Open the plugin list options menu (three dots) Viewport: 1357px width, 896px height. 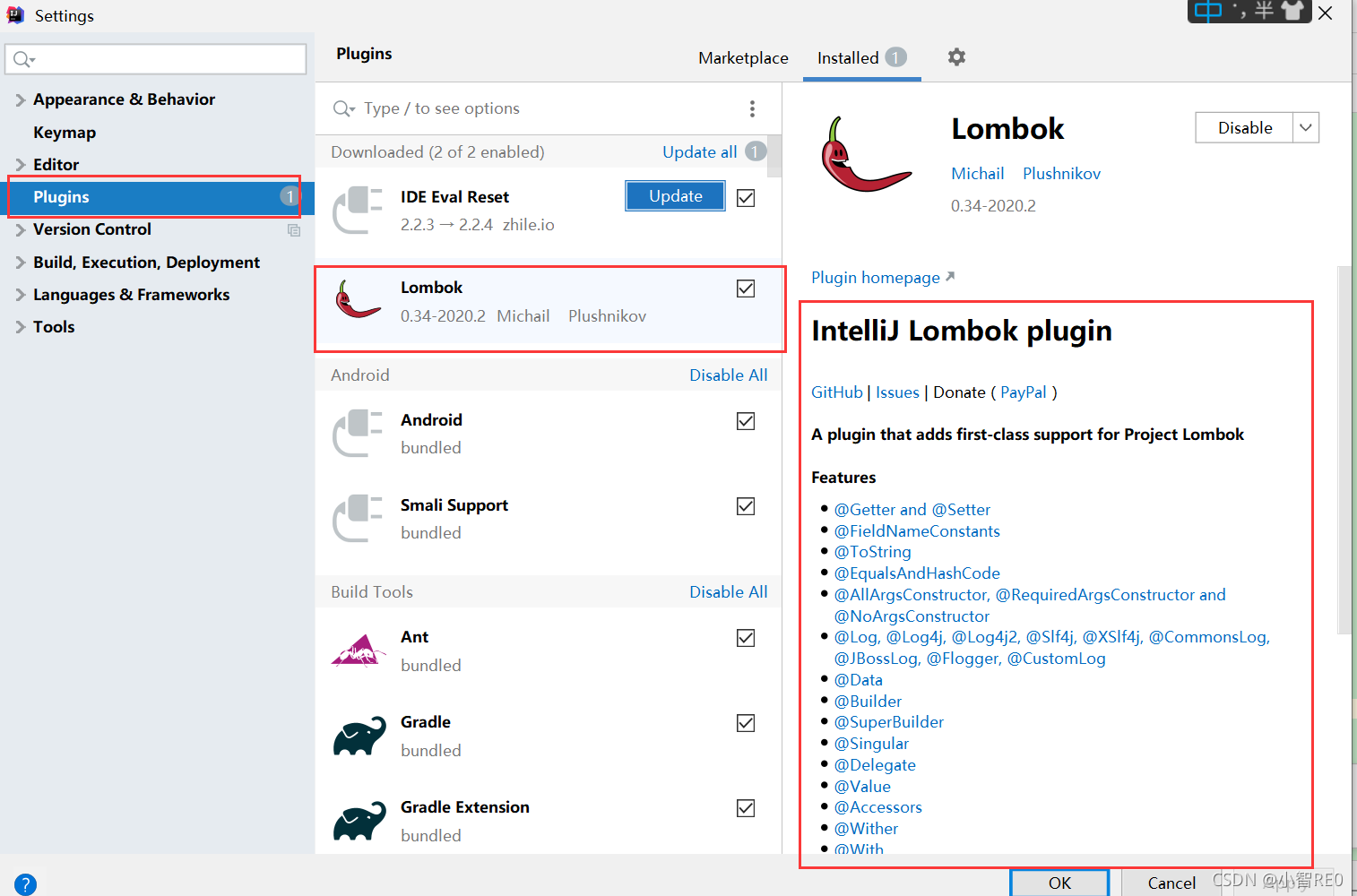752,108
